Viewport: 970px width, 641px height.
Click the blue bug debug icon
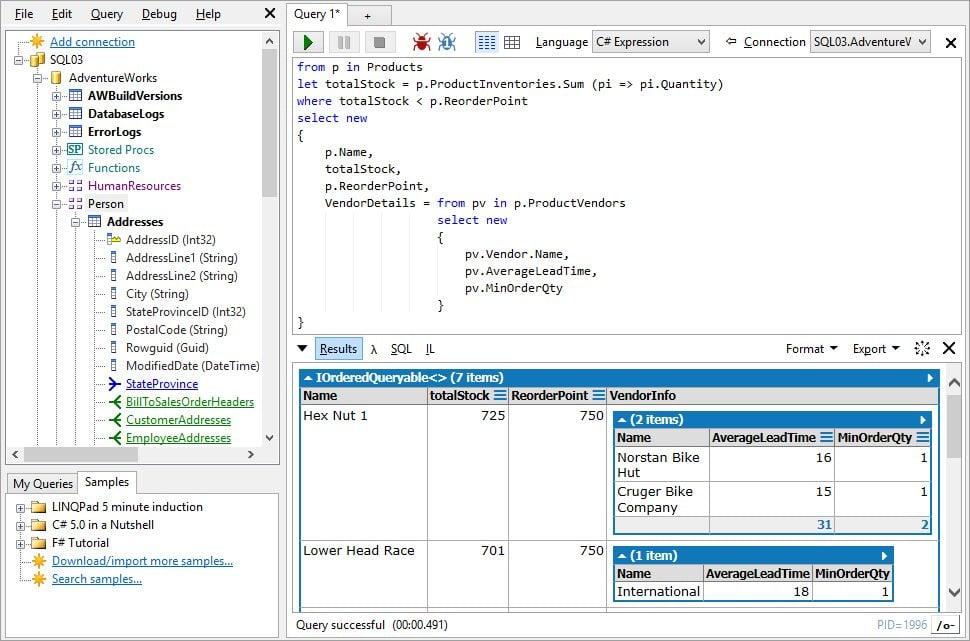click(447, 42)
